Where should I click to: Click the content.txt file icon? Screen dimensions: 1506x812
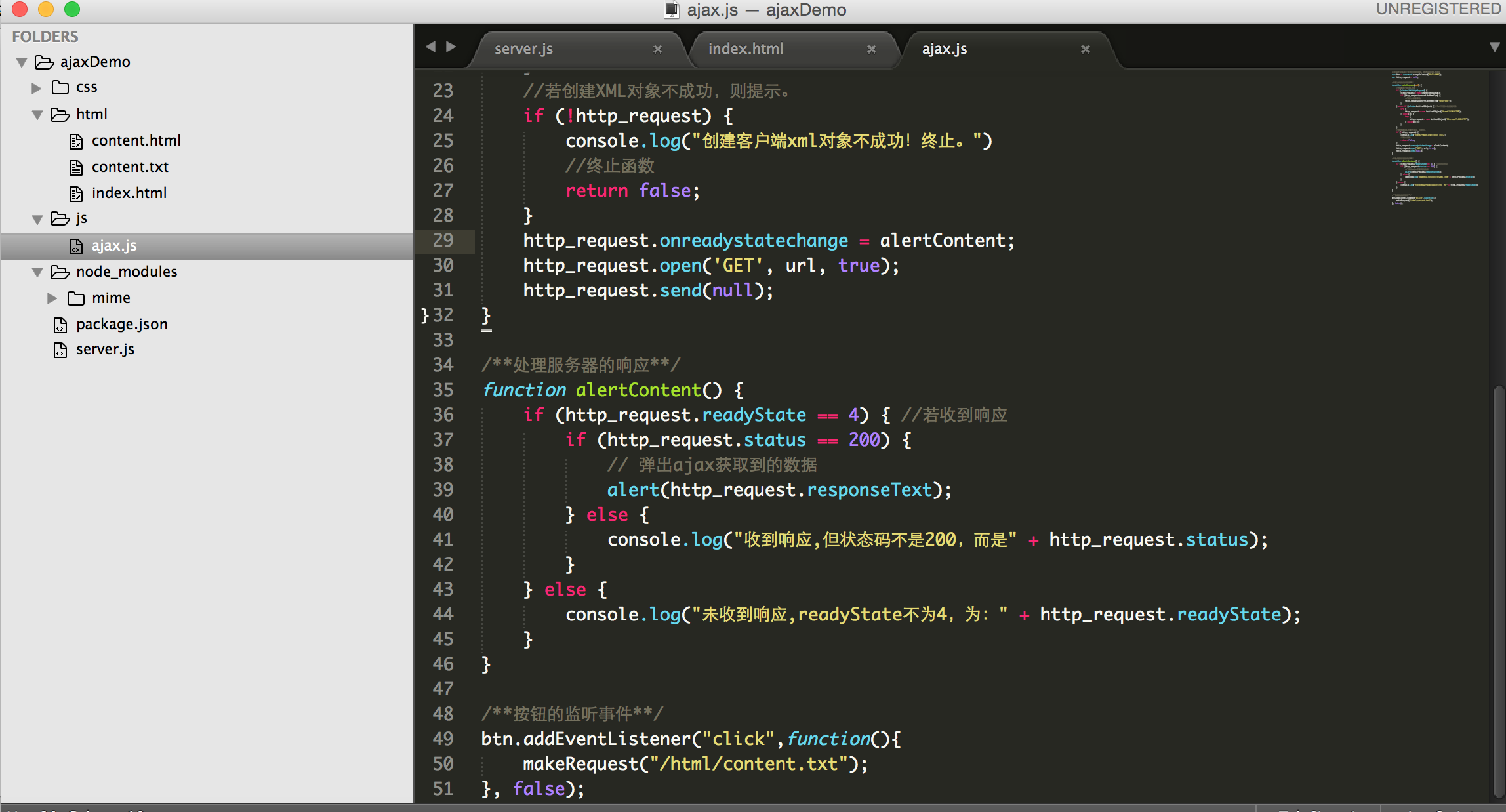(x=76, y=167)
